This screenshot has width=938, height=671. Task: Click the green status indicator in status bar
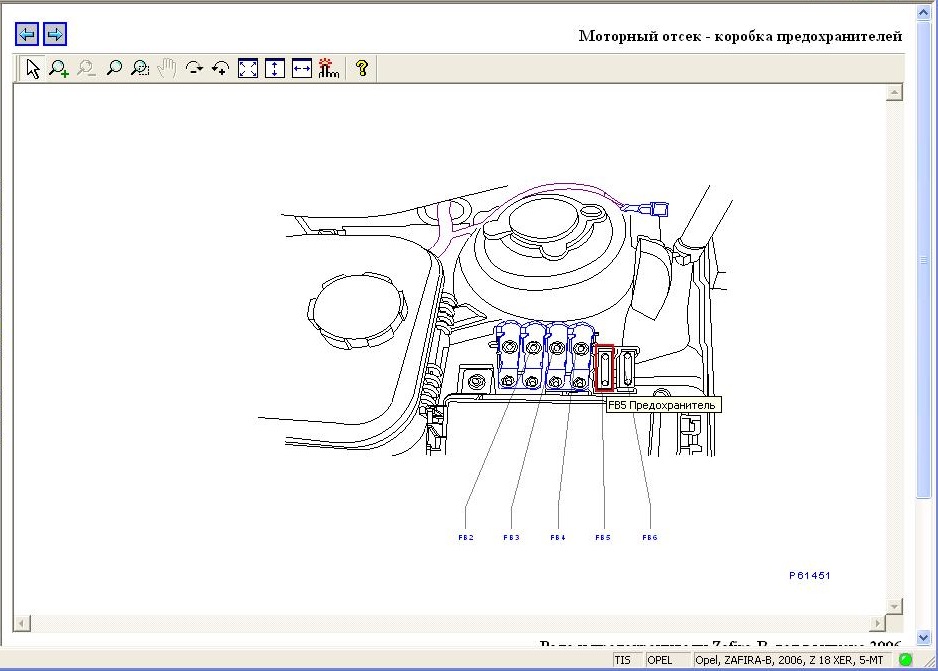click(906, 660)
